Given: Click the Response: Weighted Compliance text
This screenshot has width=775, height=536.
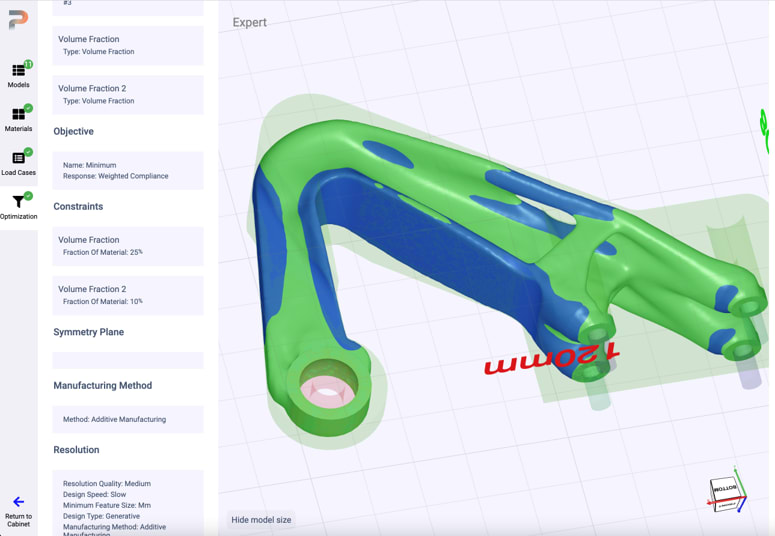Looking at the screenshot, I should tap(116, 176).
